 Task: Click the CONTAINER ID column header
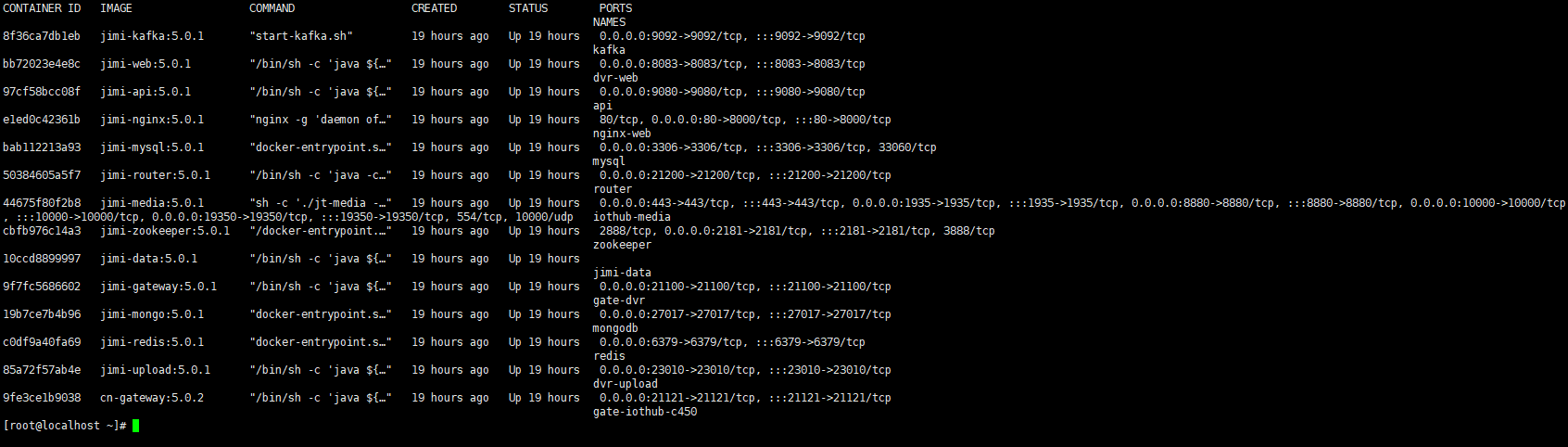pos(42,8)
